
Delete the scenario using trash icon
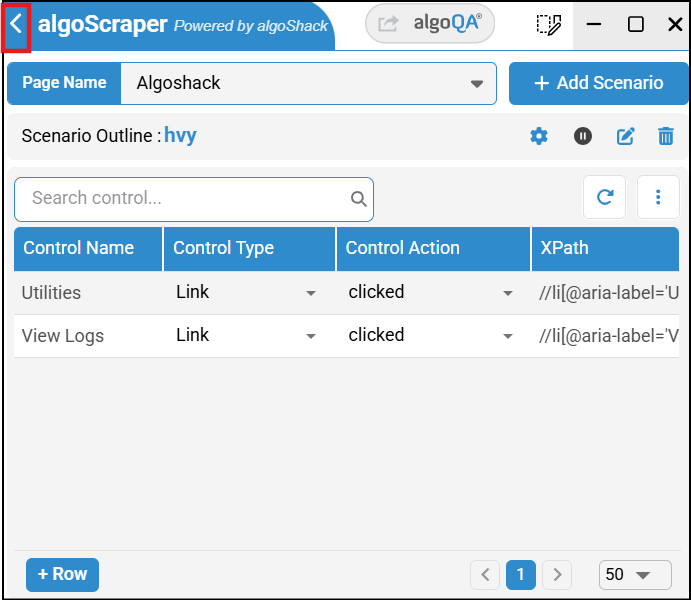click(666, 136)
